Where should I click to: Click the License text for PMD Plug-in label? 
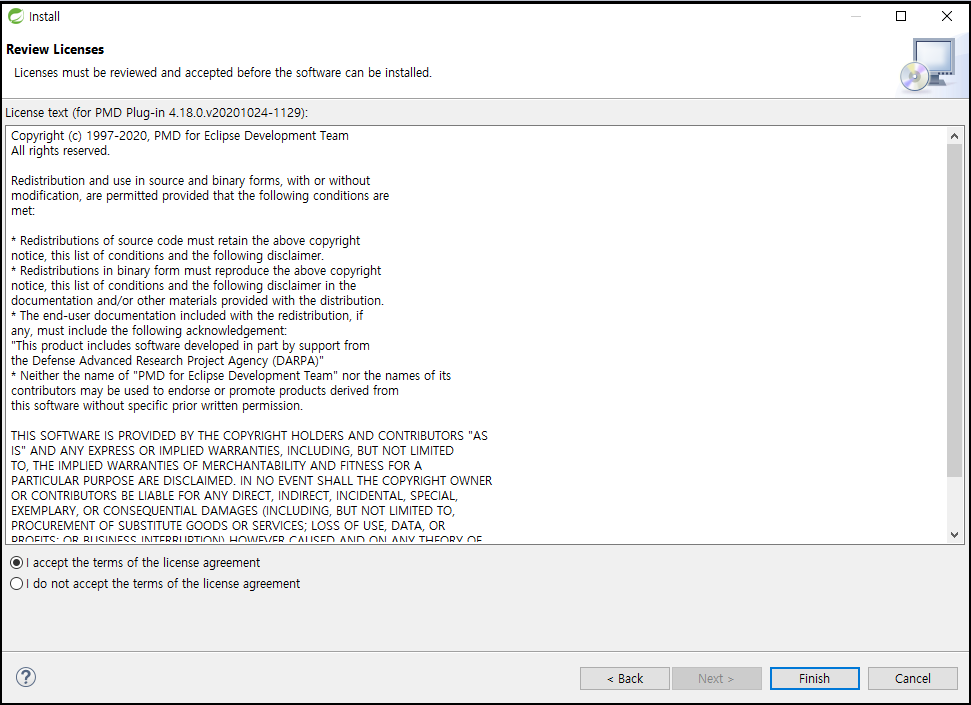(156, 113)
